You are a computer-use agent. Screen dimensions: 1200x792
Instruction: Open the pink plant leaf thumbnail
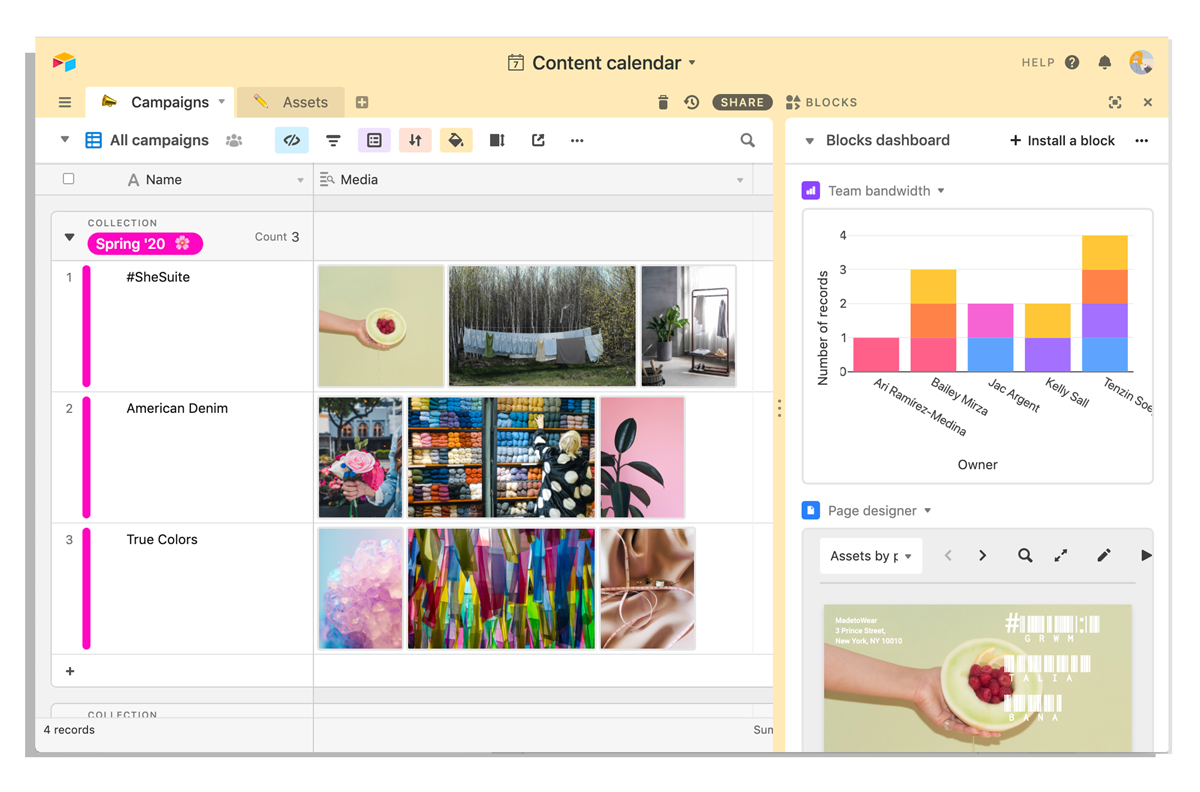click(642, 457)
